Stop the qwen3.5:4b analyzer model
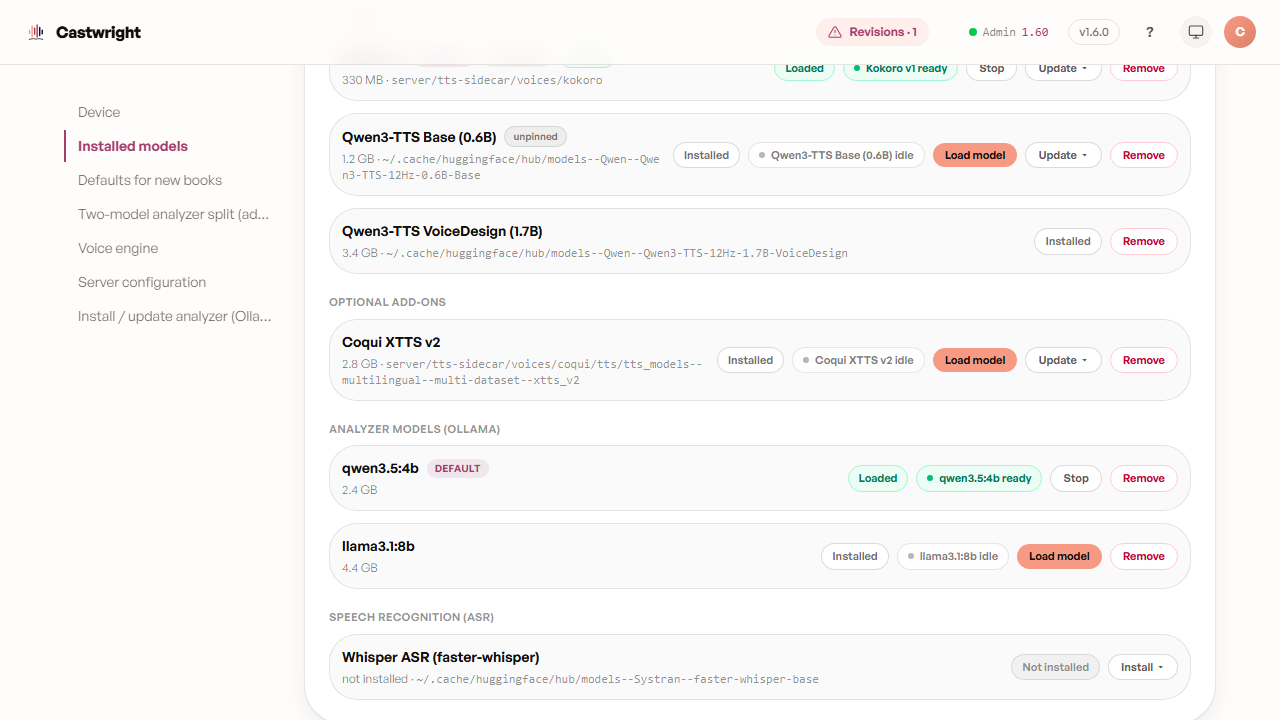Screen dimensions: 1280x720 click(x=1076, y=478)
